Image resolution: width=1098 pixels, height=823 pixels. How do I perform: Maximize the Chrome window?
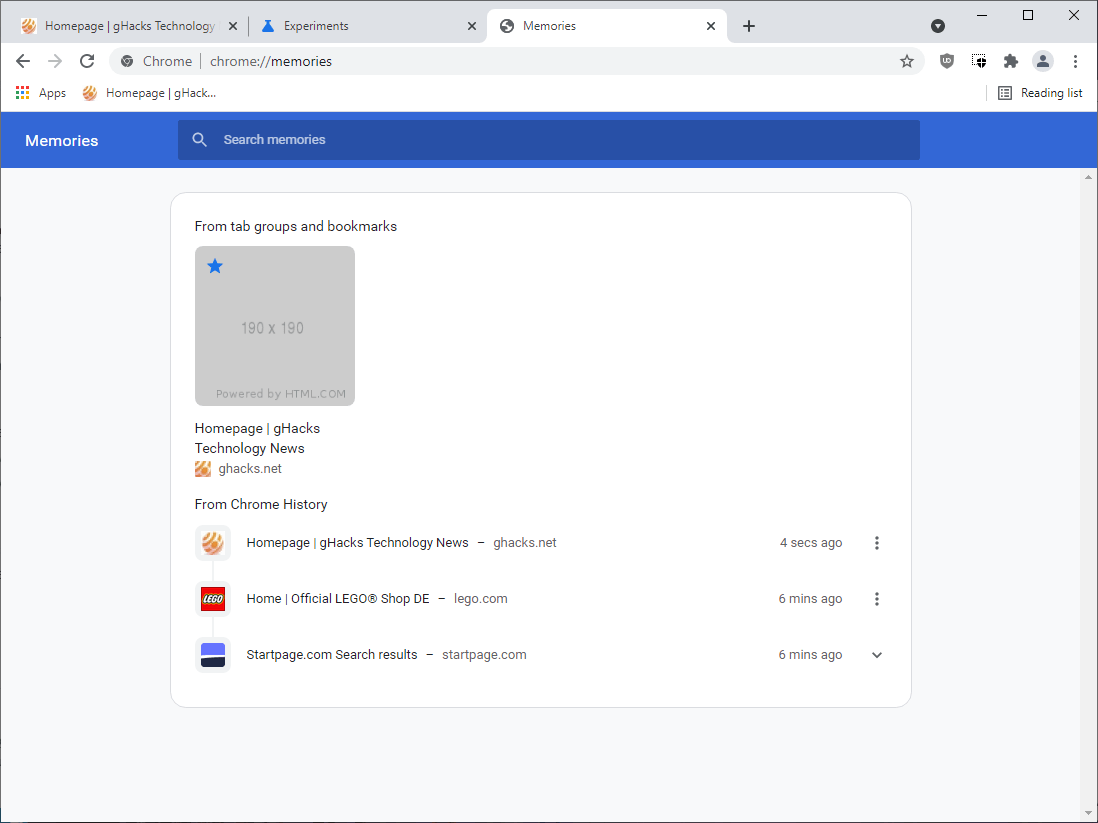coord(1028,15)
